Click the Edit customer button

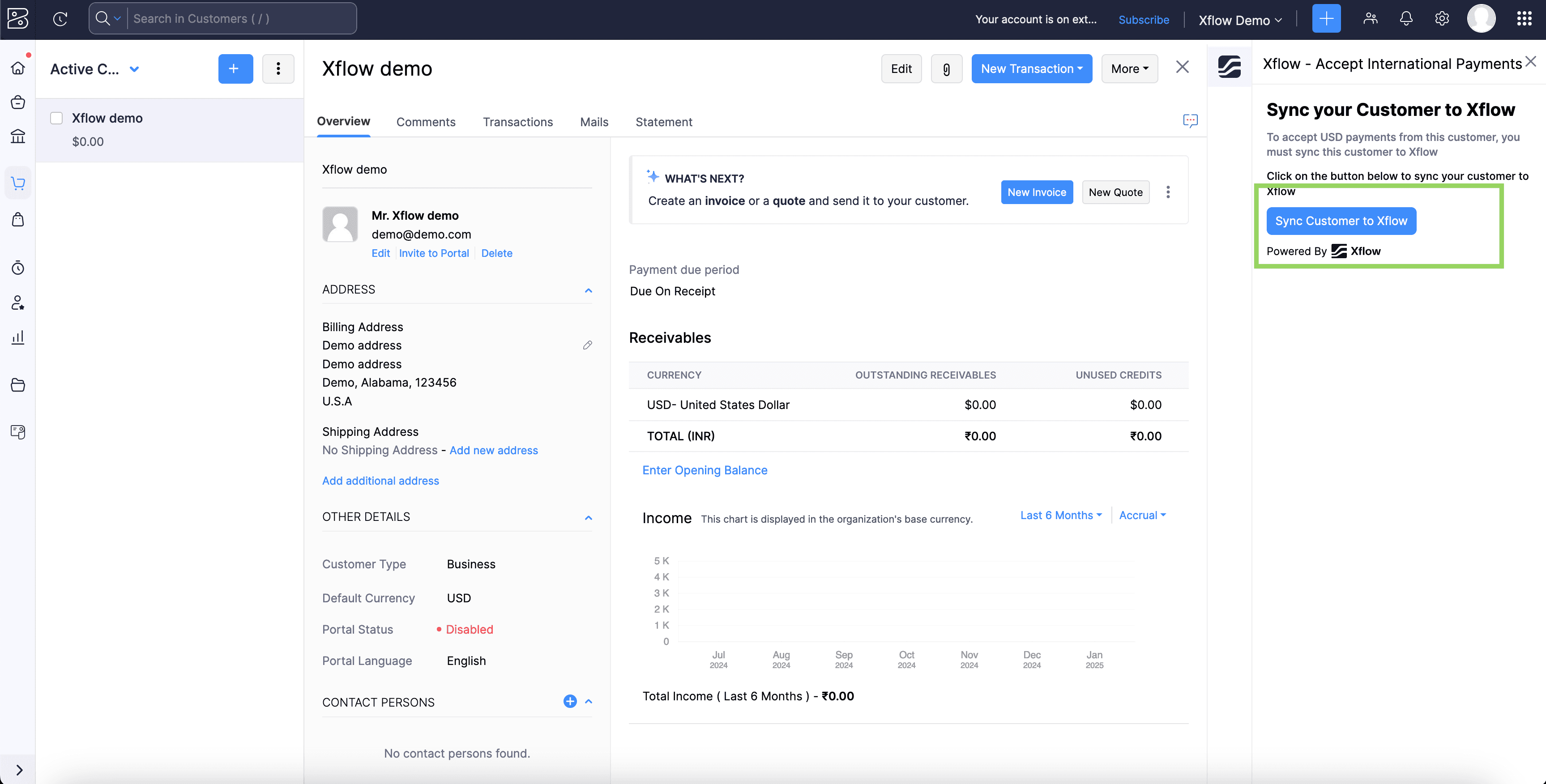point(901,69)
